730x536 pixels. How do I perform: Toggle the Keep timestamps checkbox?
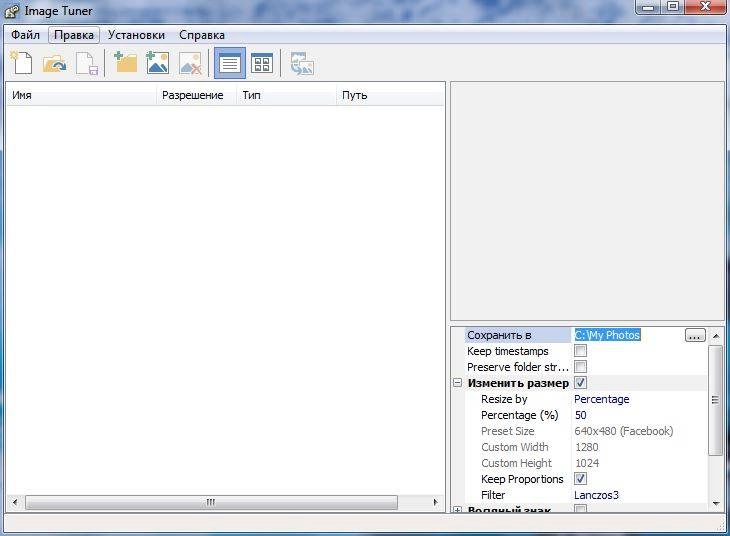[581, 351]
